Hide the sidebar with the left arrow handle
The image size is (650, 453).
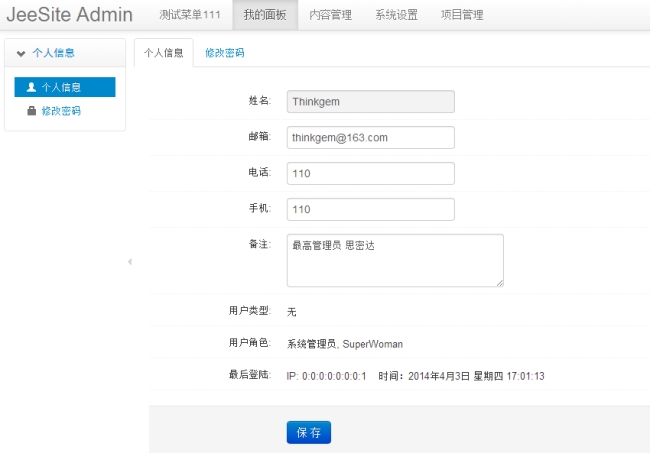tap(130, 262)
